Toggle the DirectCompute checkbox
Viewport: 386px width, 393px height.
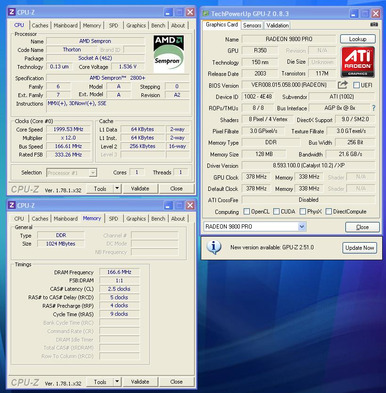(x=329, y=211)
